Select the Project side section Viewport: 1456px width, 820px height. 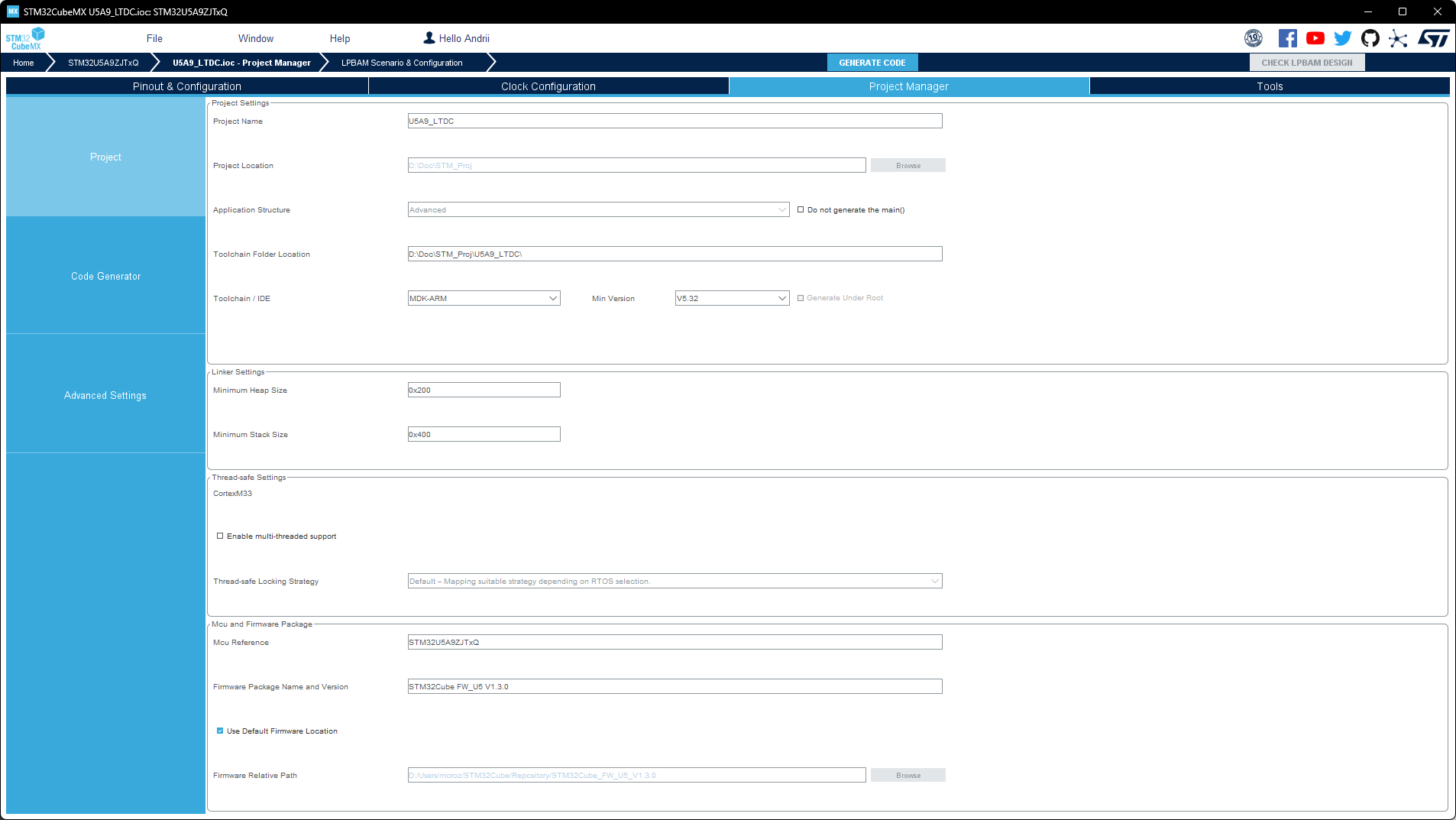pos(105,157)
